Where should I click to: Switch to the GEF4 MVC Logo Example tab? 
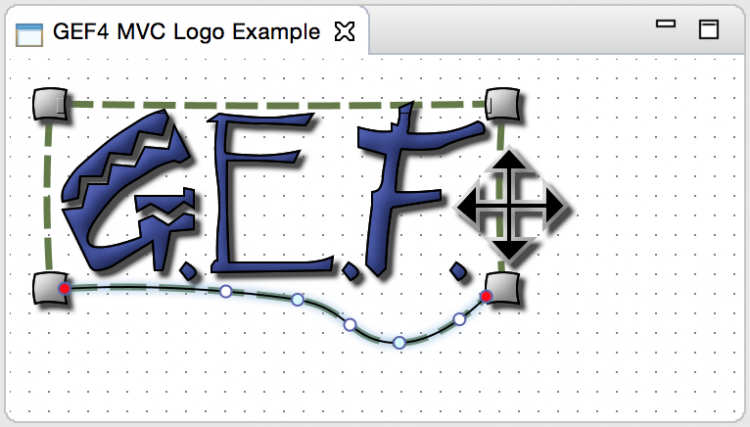tap(186, 32)
